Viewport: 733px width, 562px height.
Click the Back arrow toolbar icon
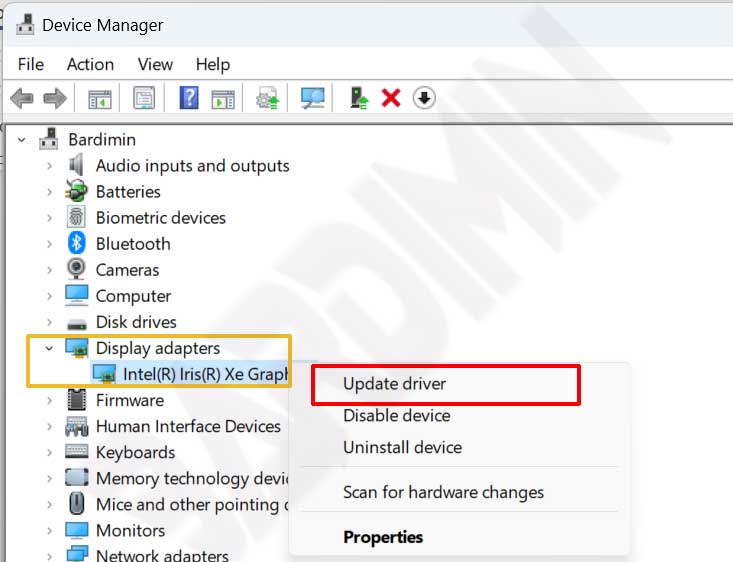point(22,99)
